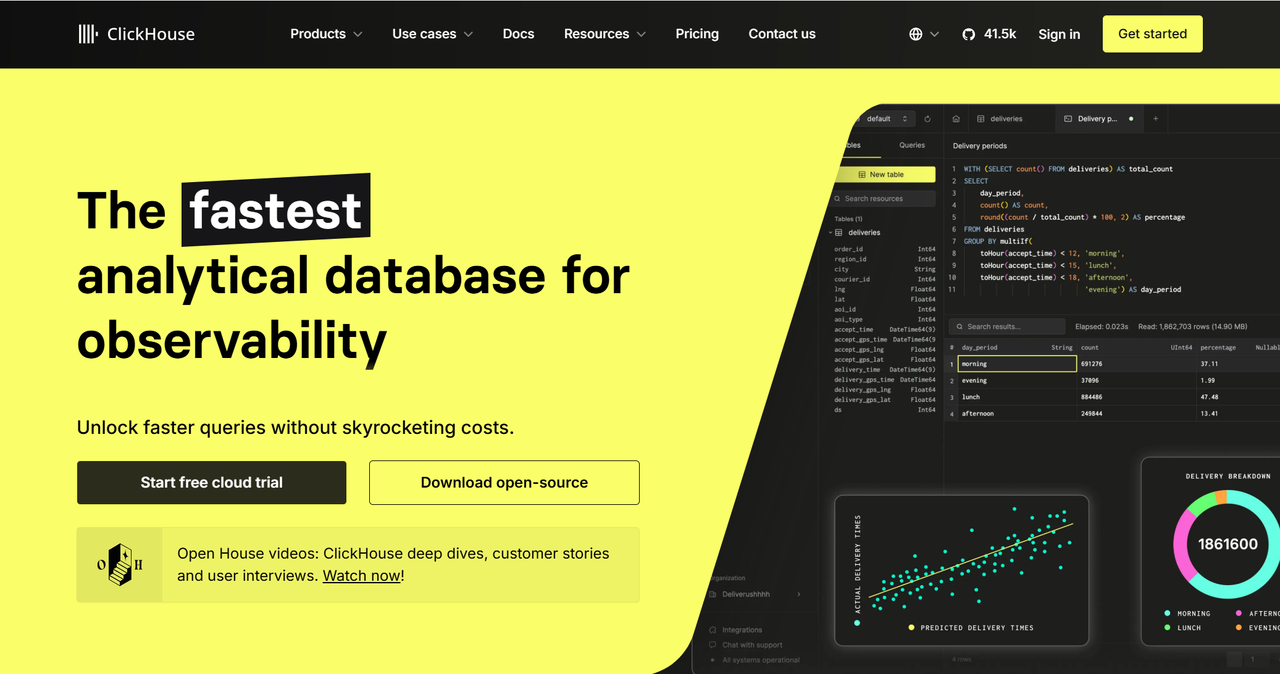
Task: Expand the Resources menu
Action: coord(605,34)
